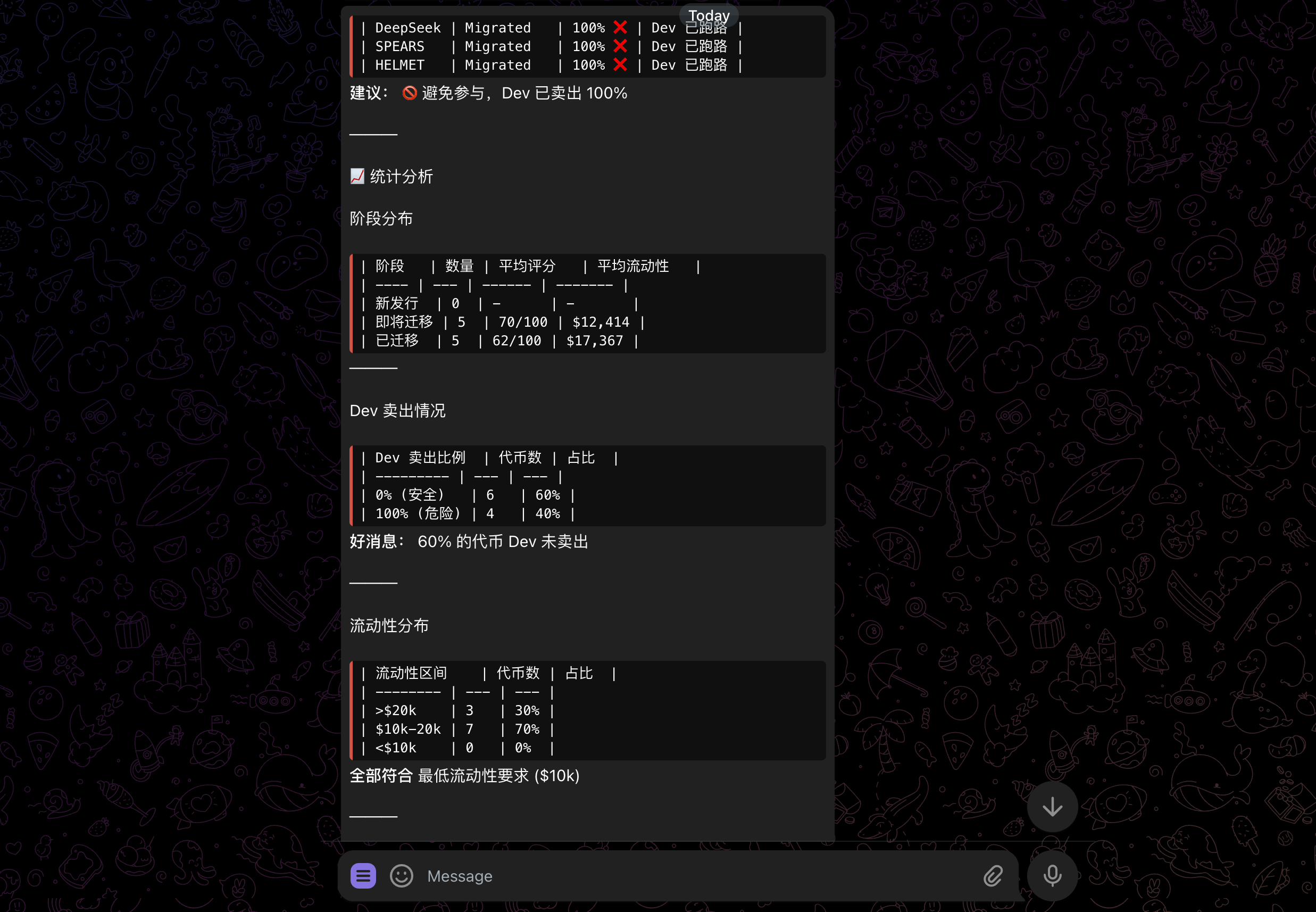This screenshot has height=912, width=1316.
Task: Click the score "62/100"
Action: (517, 341)
